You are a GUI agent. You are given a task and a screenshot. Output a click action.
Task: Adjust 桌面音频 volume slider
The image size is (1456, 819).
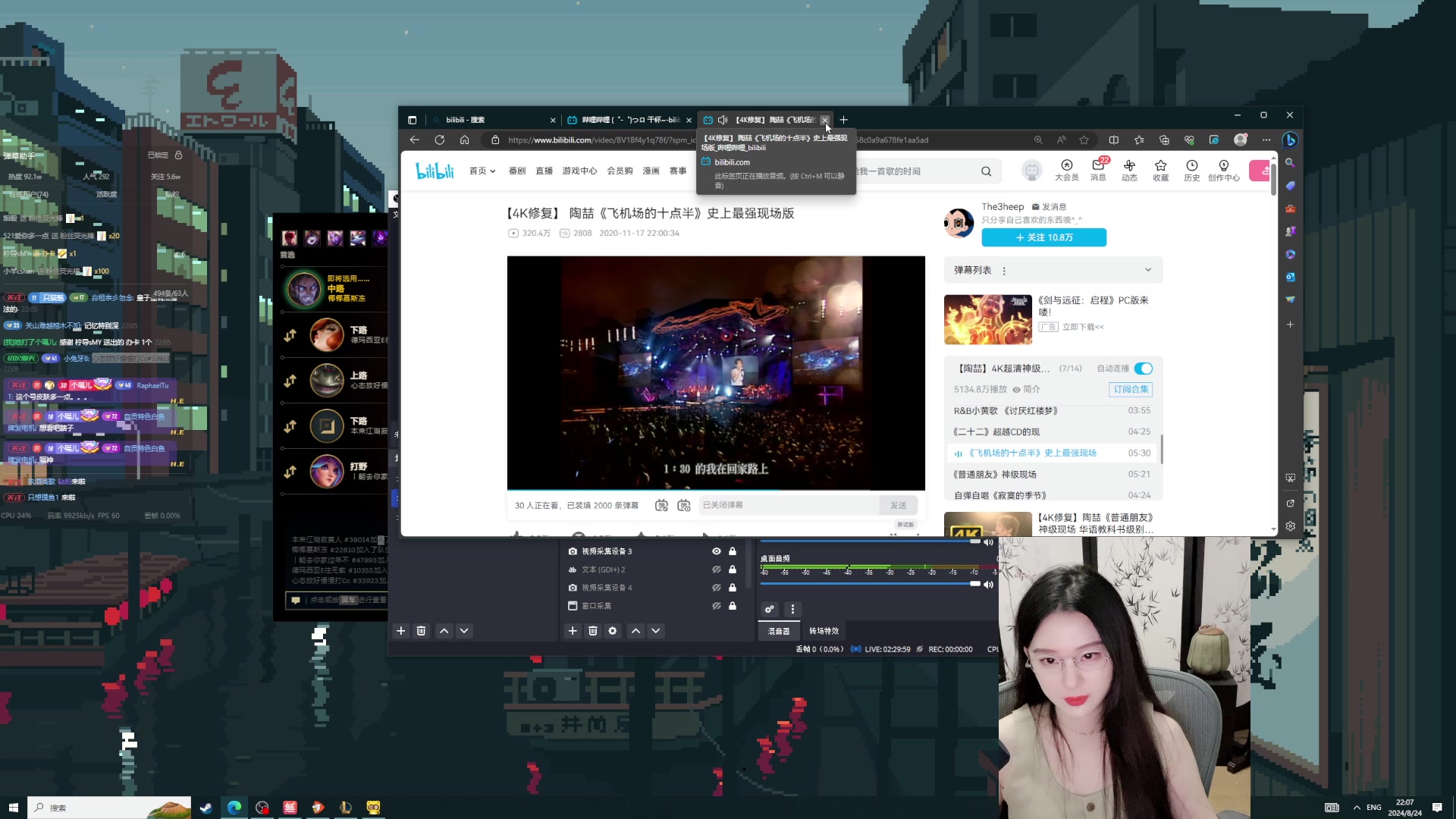pos(871,584)
